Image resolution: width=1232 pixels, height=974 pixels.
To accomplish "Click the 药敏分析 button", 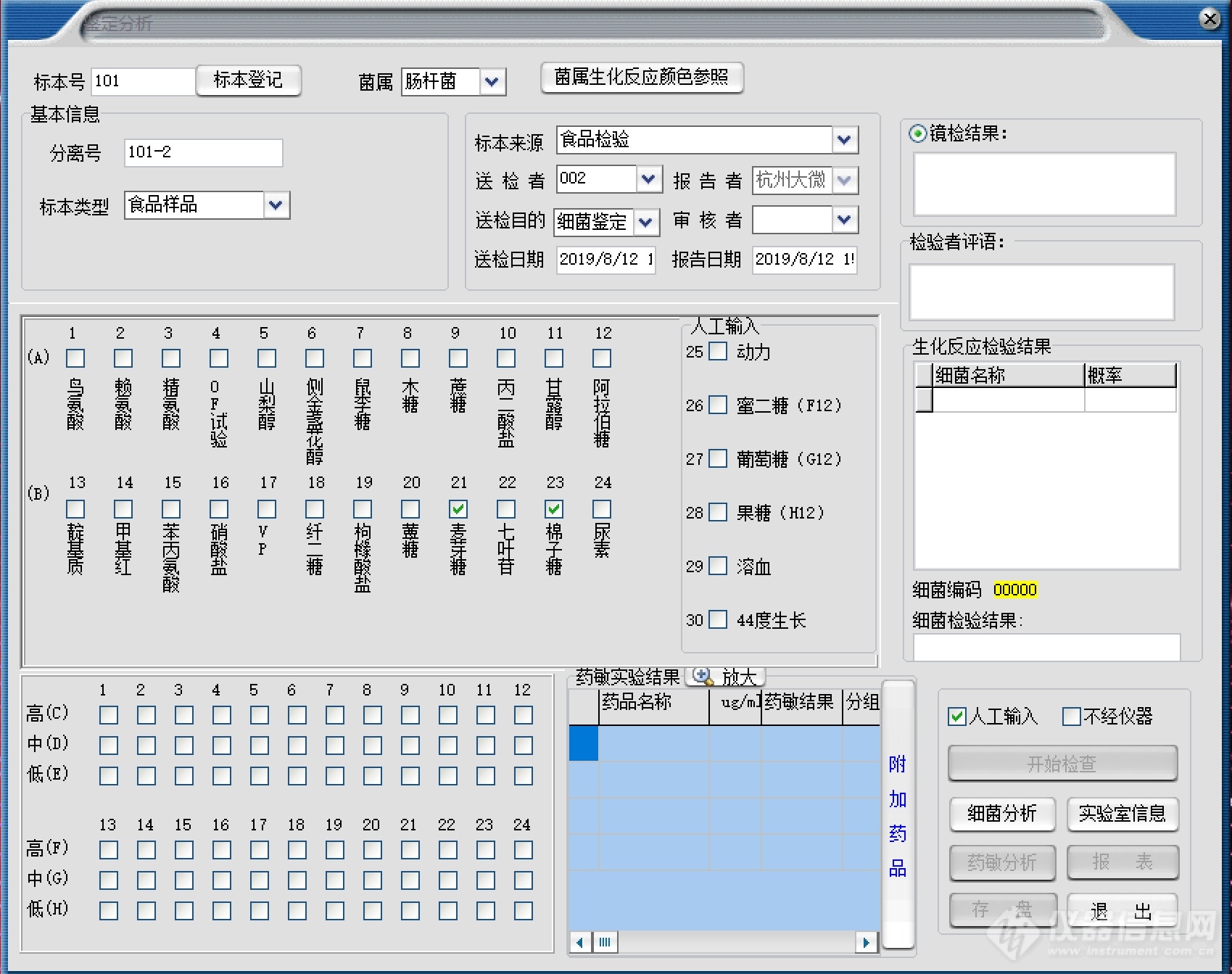I will point(1002,862).
